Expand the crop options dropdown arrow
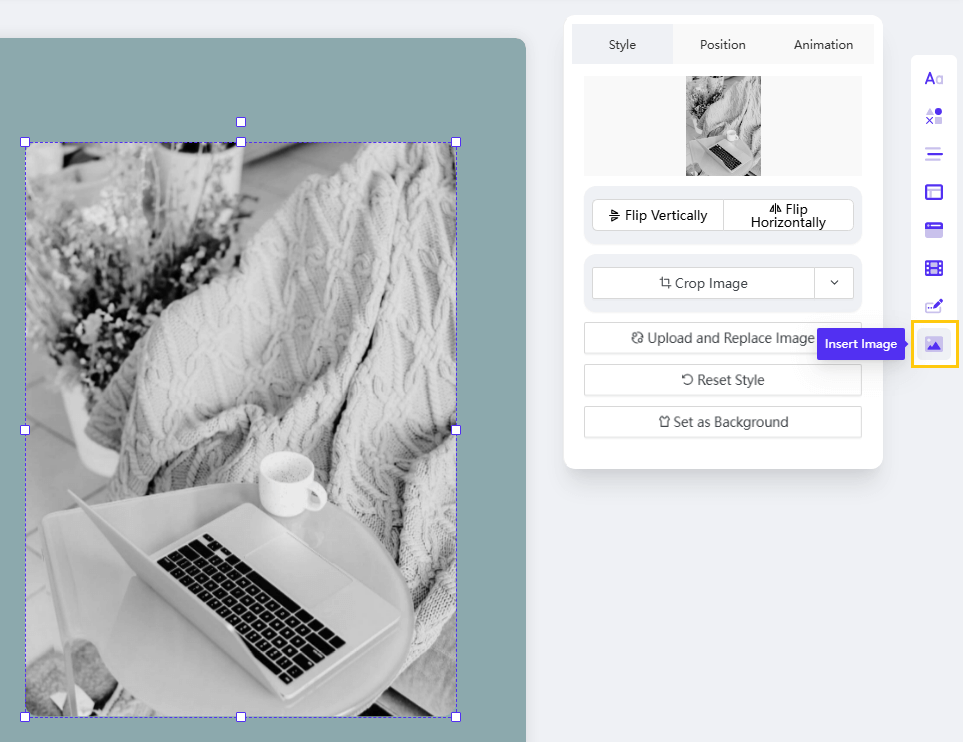 tap(834, 283)
